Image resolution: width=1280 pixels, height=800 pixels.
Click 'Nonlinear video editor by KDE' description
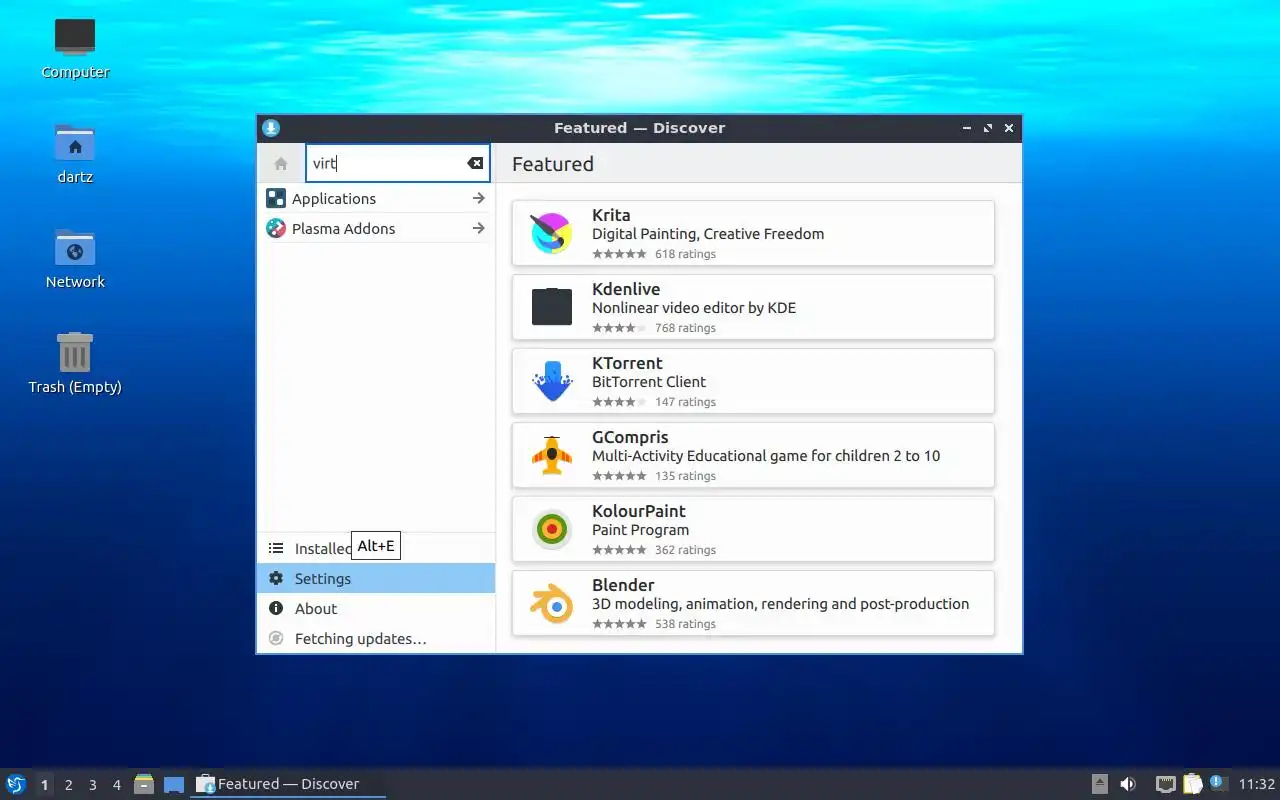pyautogui.click(x=694, y=308)
